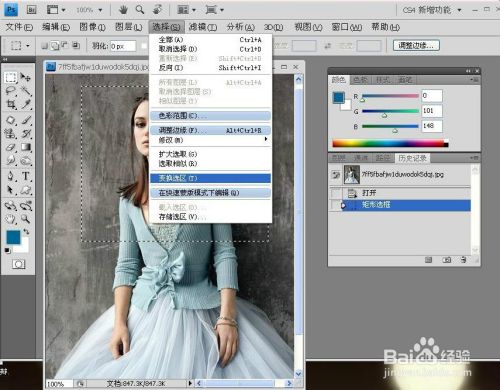Select the Brush tool
The width and height of the screenshot is (500, 390).
26,120
